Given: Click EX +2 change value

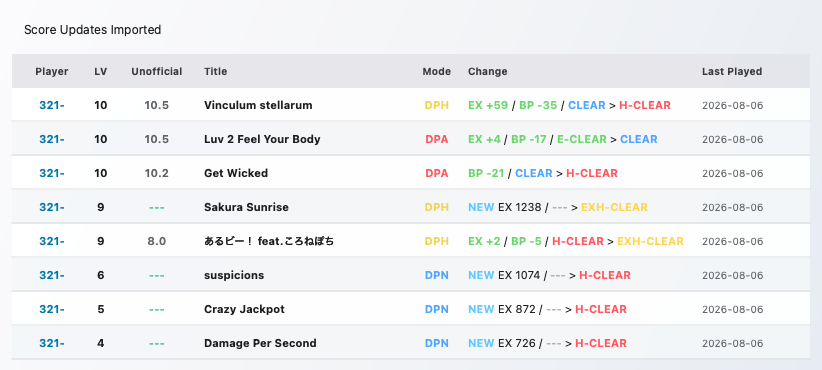Looking at the screenshot, I should coord(484,242).
